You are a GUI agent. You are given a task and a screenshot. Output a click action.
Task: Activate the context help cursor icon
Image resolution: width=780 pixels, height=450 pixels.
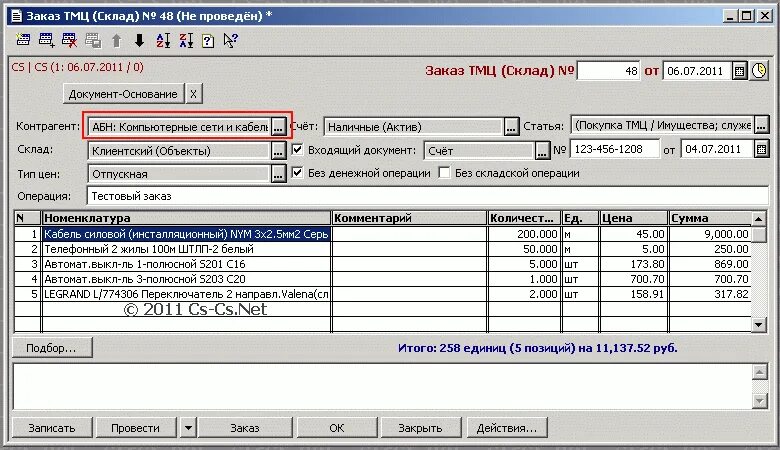coord(230,40)
